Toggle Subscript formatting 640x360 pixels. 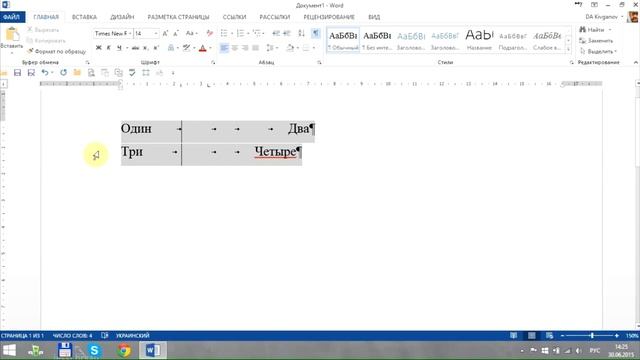pyautogui.click(x=145, y=48)
